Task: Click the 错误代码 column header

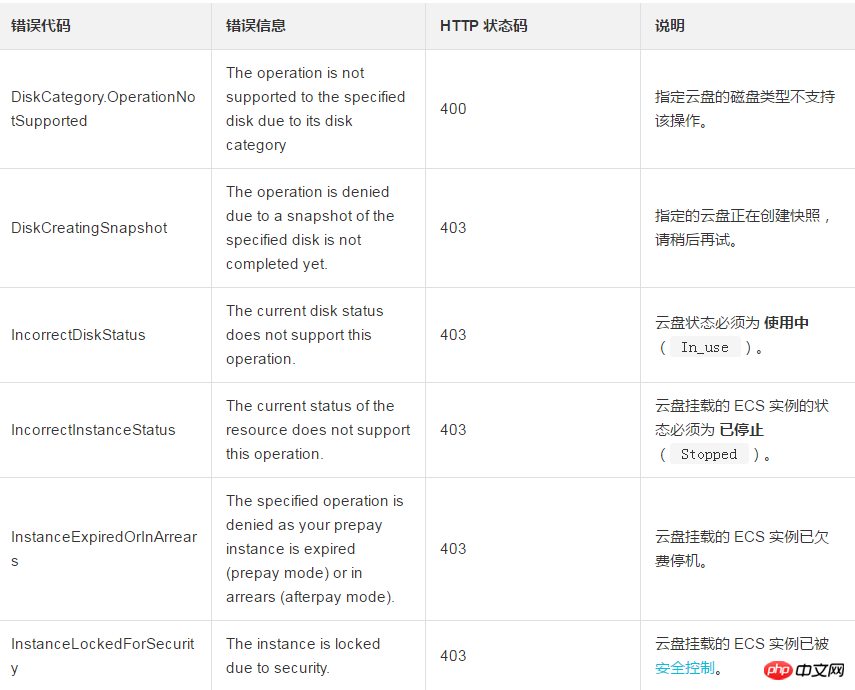Action: (x=41, y=26)
